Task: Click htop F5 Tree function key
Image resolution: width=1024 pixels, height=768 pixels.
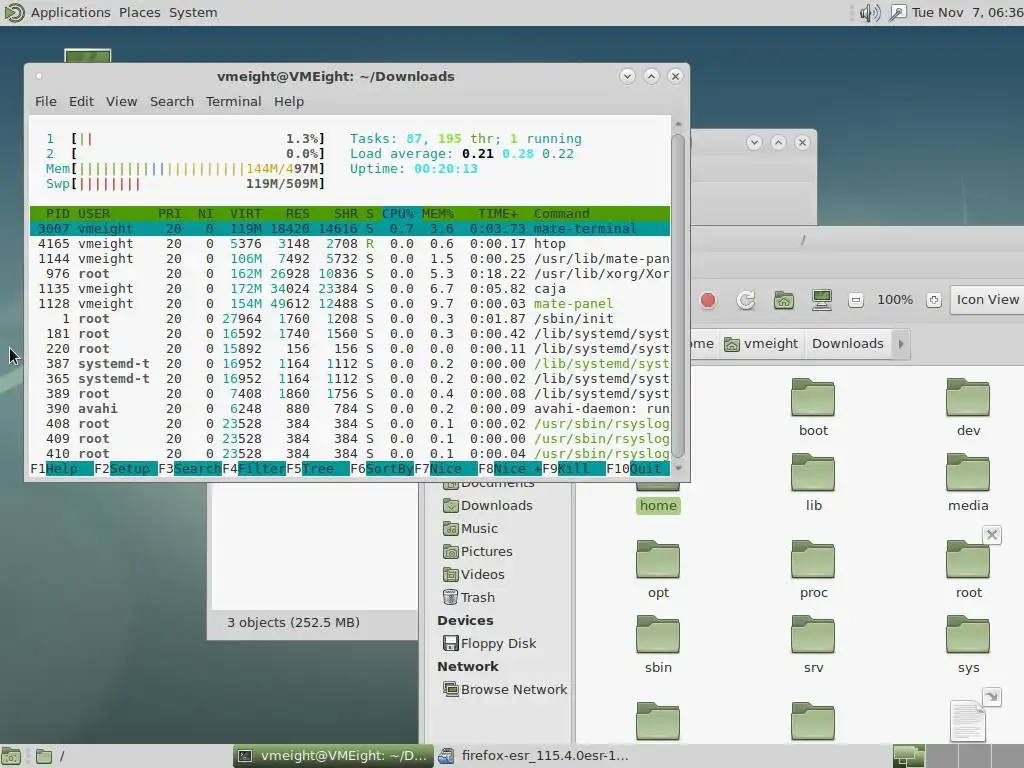Action: pyautogui.click(x=318, y=469)
